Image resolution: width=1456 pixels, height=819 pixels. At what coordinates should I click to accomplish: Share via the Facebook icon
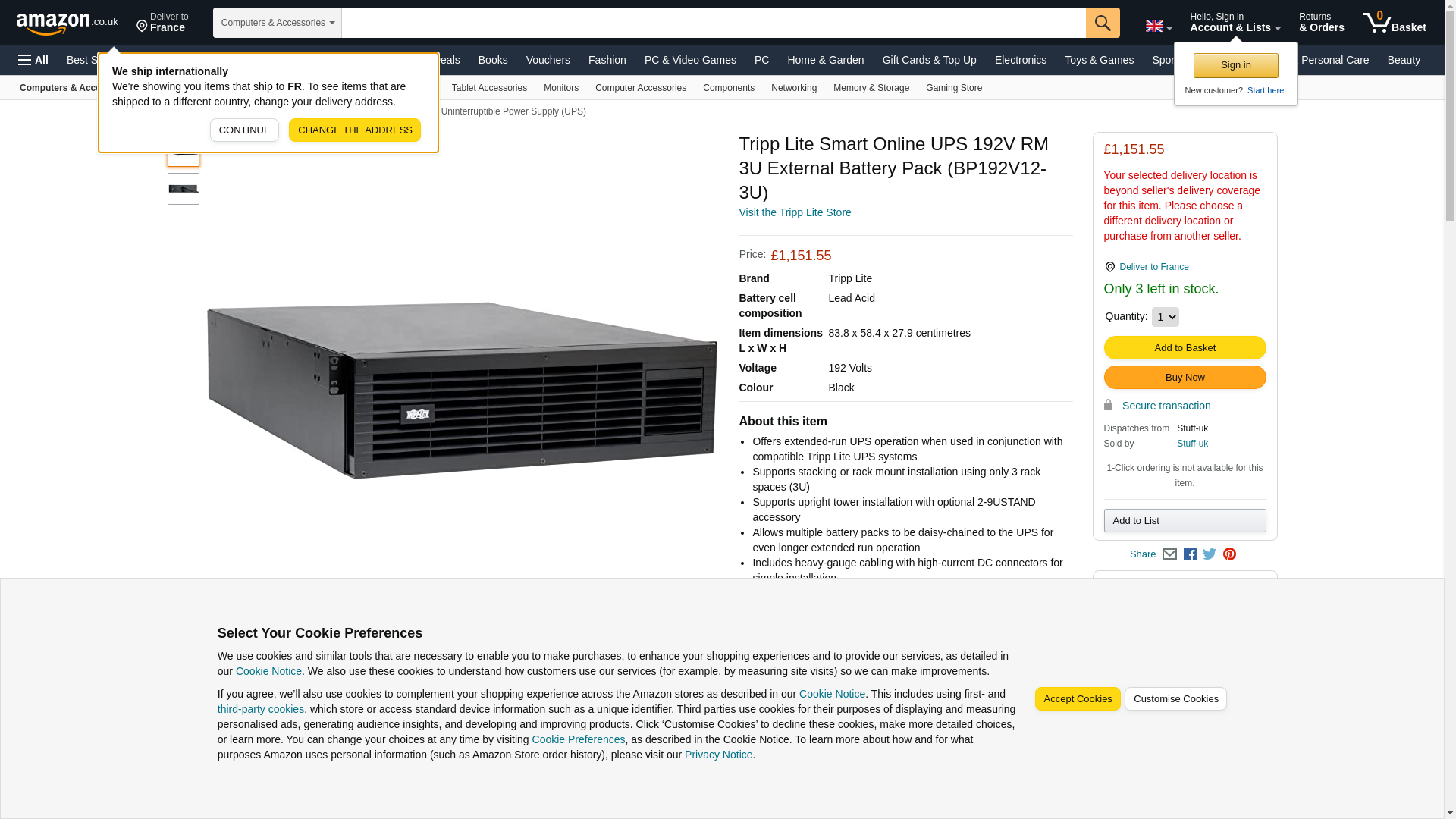point(1190,554)
